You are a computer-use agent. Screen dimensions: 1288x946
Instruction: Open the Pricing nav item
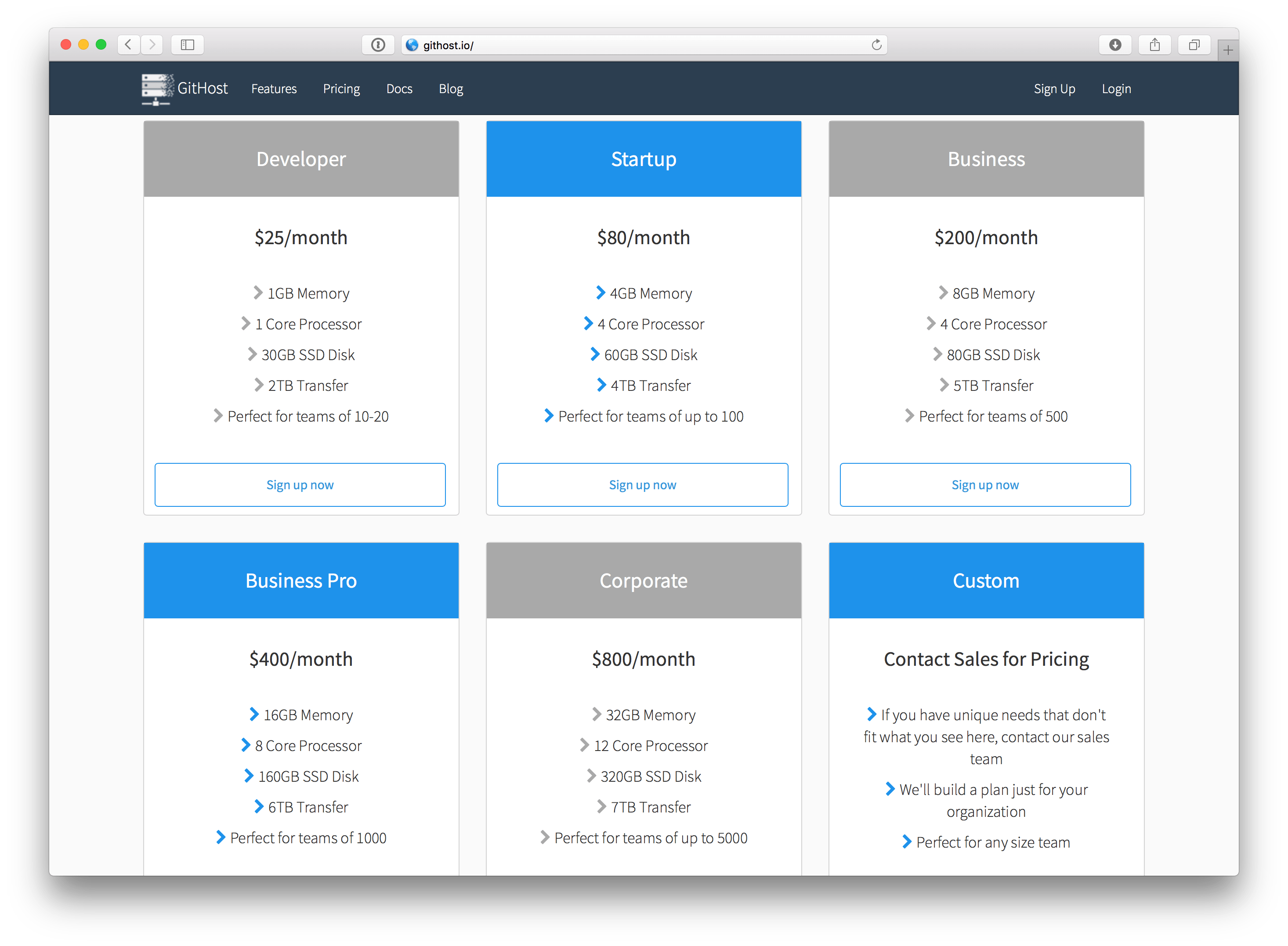coord(341,89)
